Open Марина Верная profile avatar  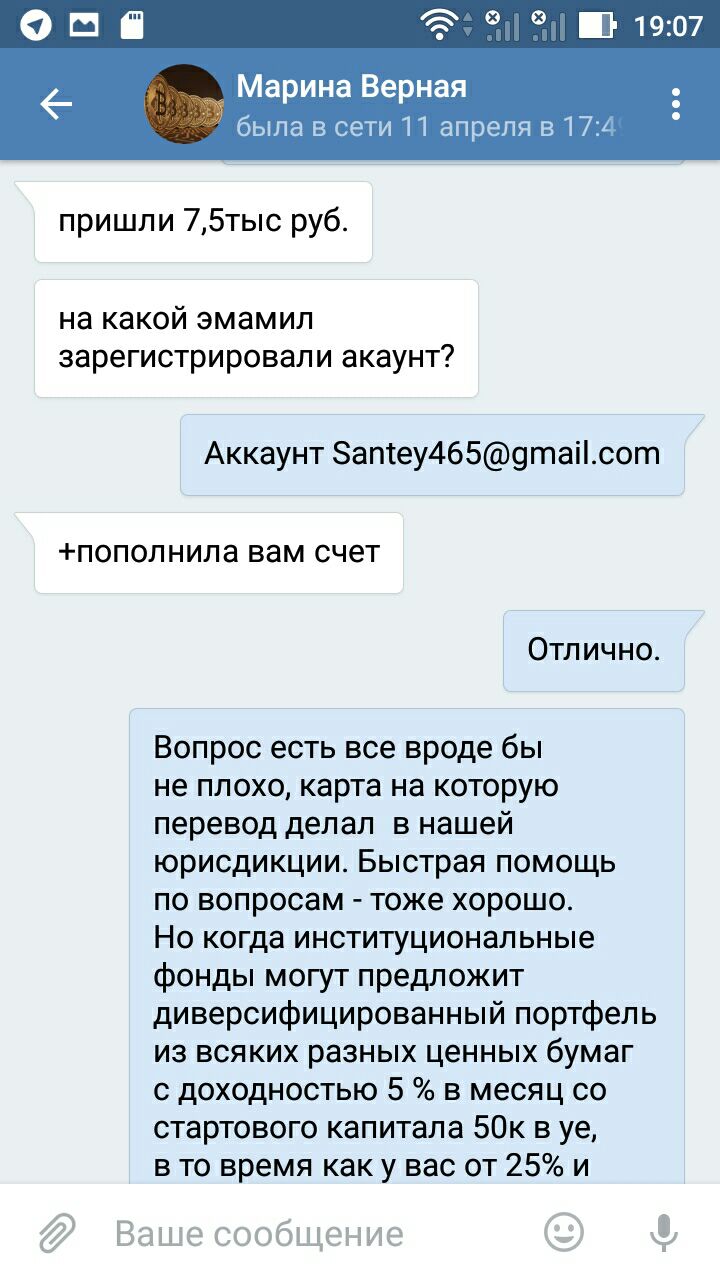(185, 104)
